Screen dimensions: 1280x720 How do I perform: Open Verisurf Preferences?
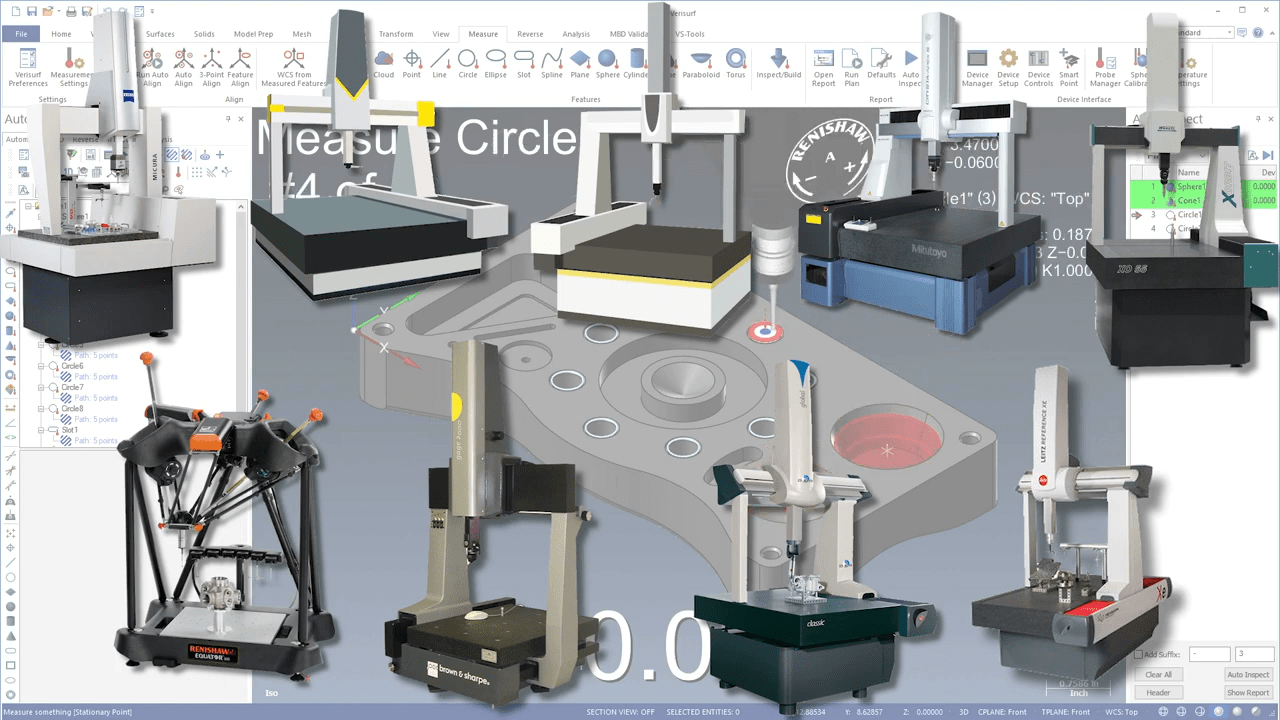27,67
